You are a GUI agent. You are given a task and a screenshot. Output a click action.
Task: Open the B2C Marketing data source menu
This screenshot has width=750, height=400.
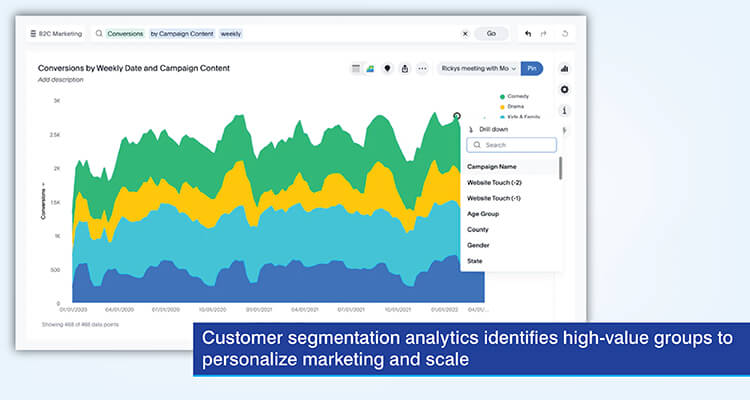[56, 33]
